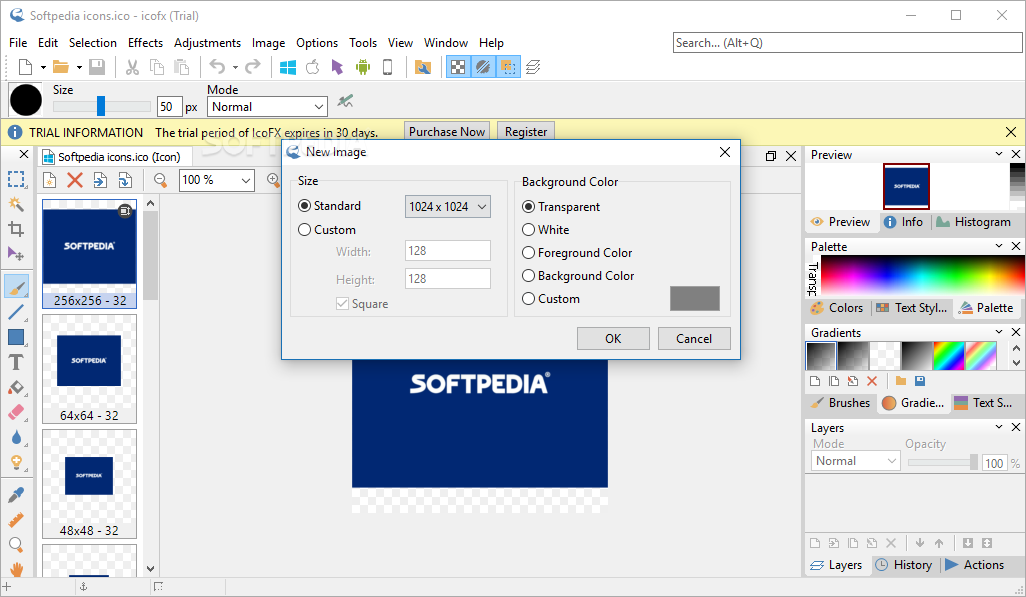Expand the Open file dropdown arrow
Viewport: 1026px width, 597px height.
pos(79,67)
